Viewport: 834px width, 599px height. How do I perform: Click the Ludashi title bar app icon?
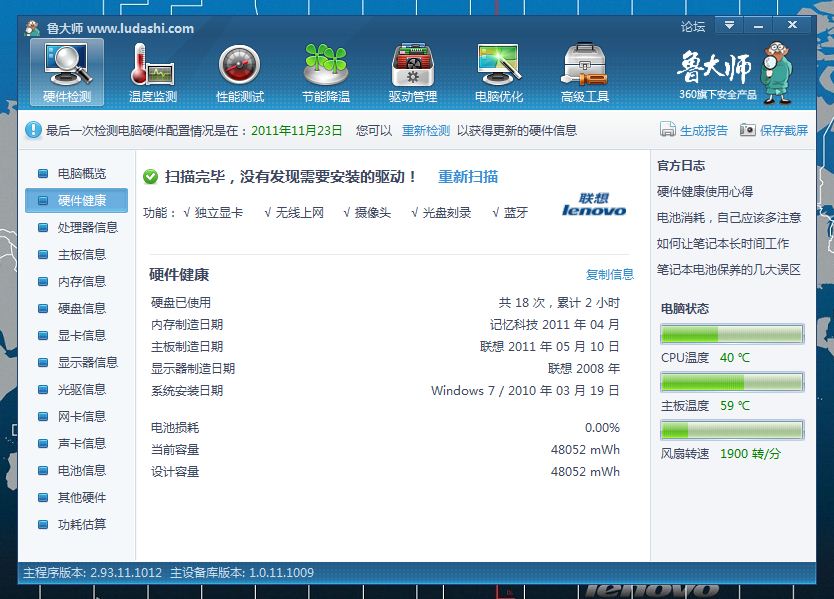pos(32,28)
